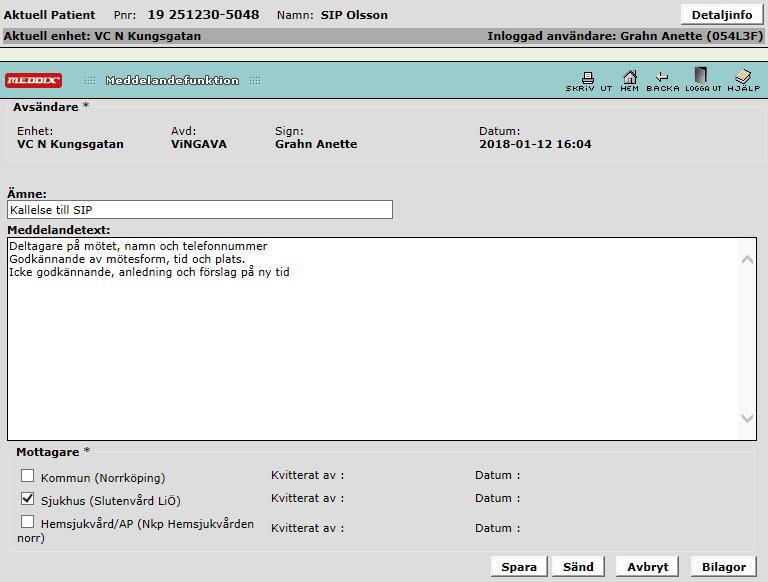Click the line 'Icke godkännande, anledning och förslag'
This screenshot has width=768, height=582.
pyautogui.click(x=149, y=272)
